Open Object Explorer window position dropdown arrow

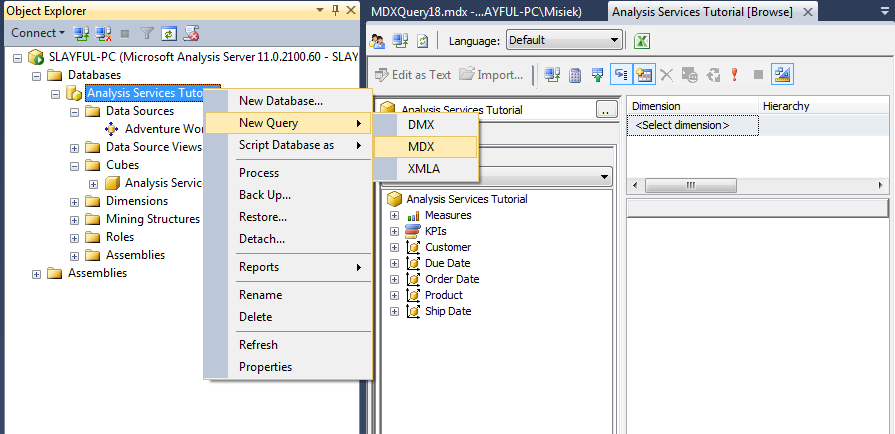[x=320, y=10]
